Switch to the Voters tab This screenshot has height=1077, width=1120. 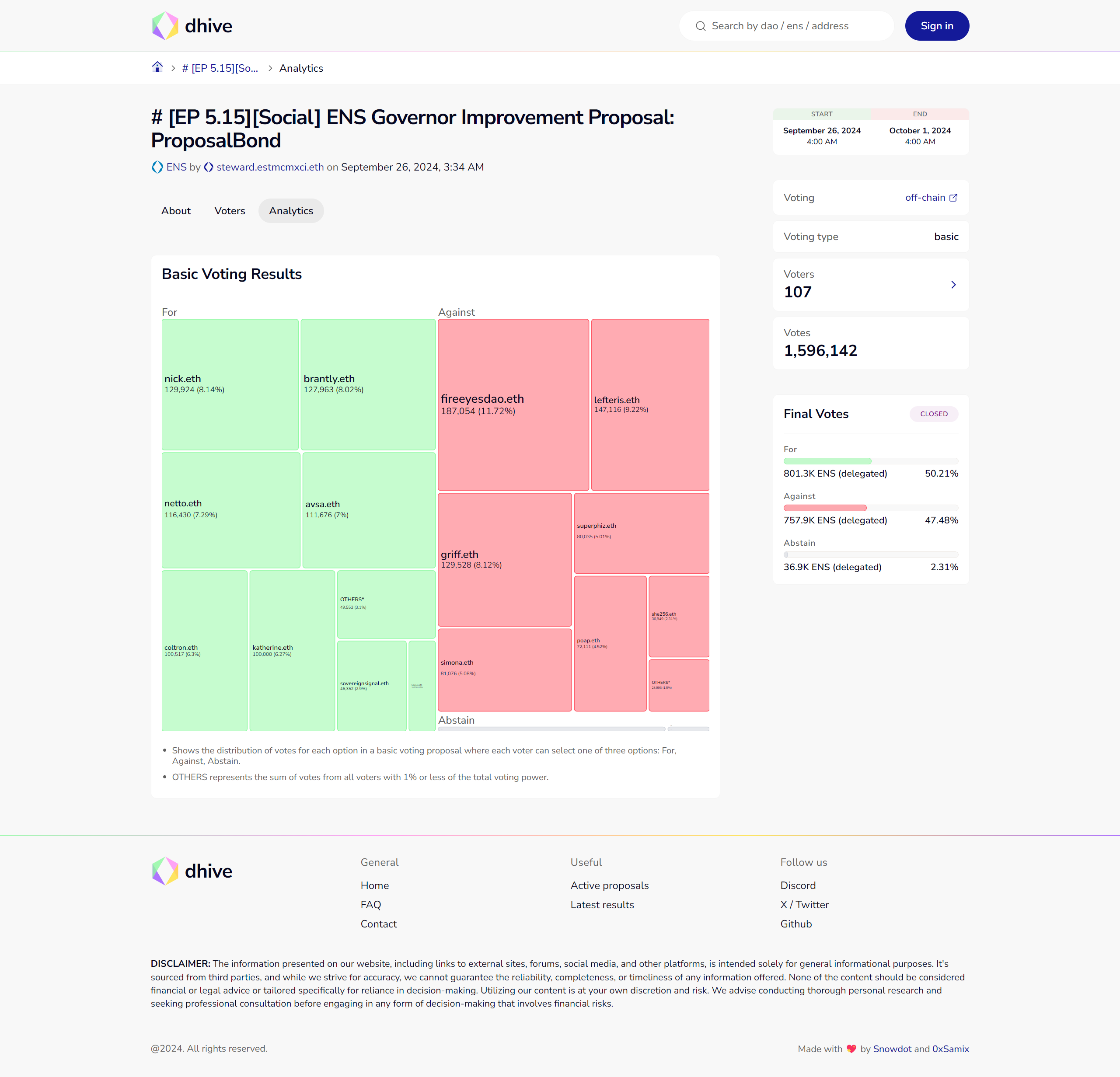tap(230, 211)
